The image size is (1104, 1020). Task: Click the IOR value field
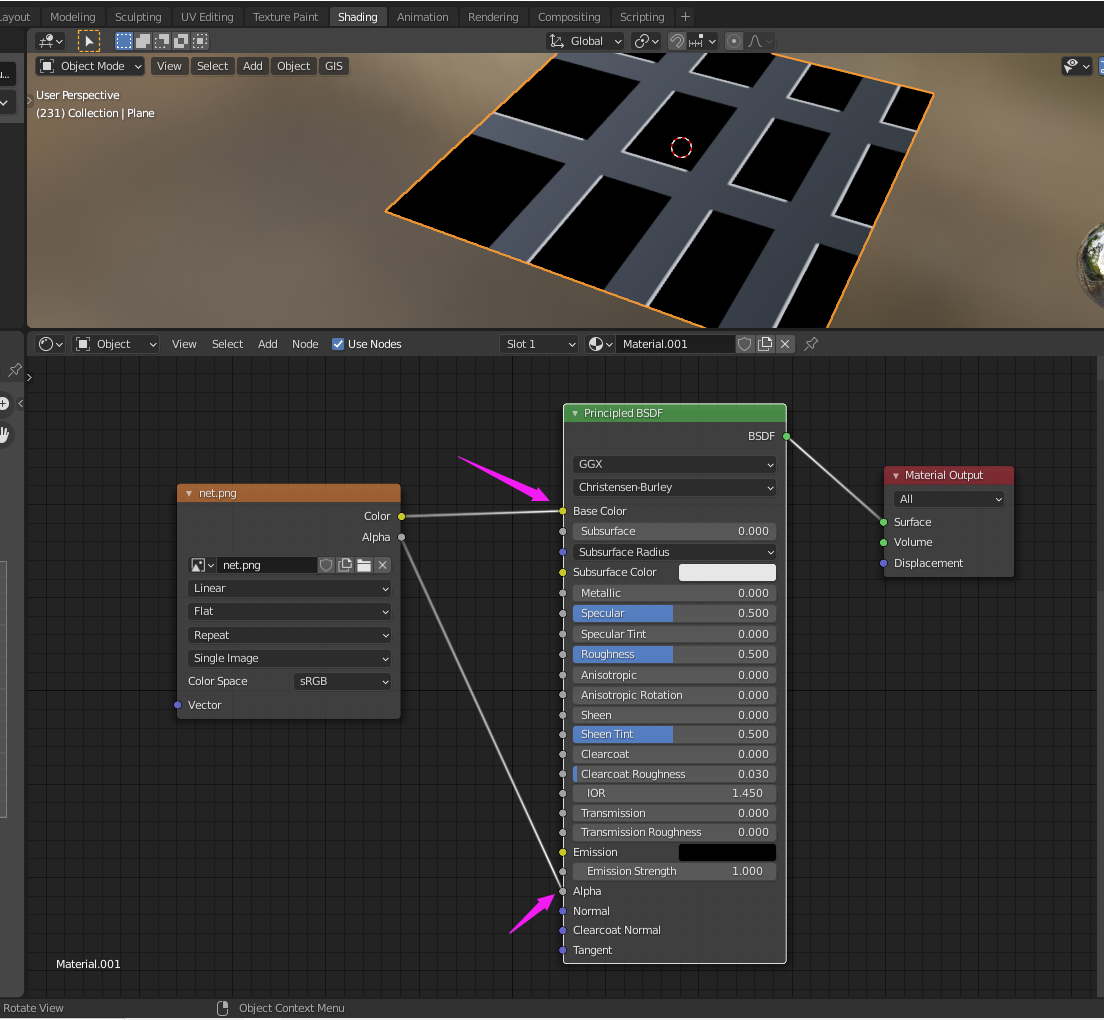[x=675, y=793]
